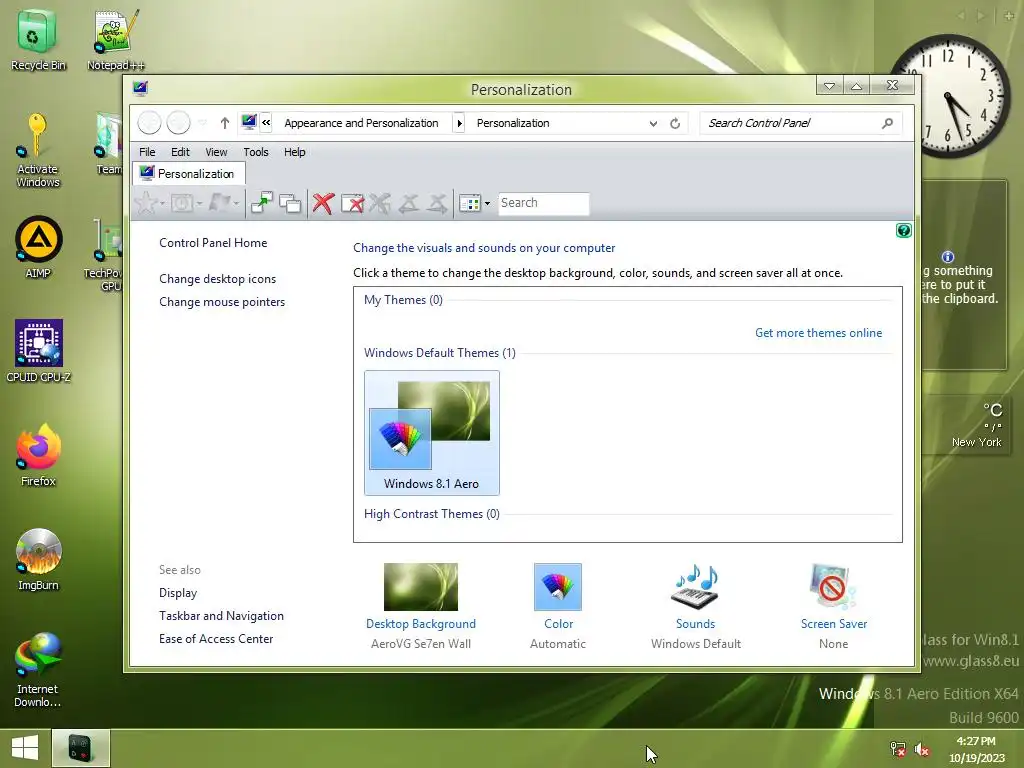
Task: Open the Activate Windows desktop shortcut
Action: click(37, 150)
